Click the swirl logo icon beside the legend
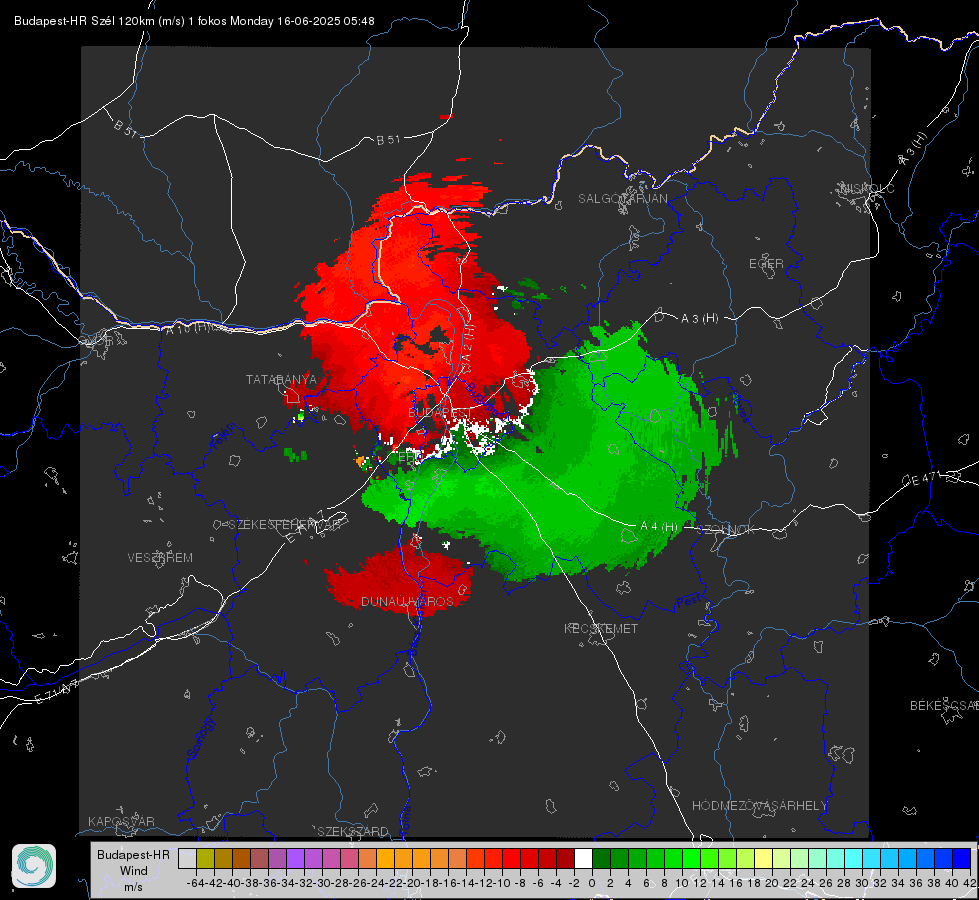 click(34, 866)
